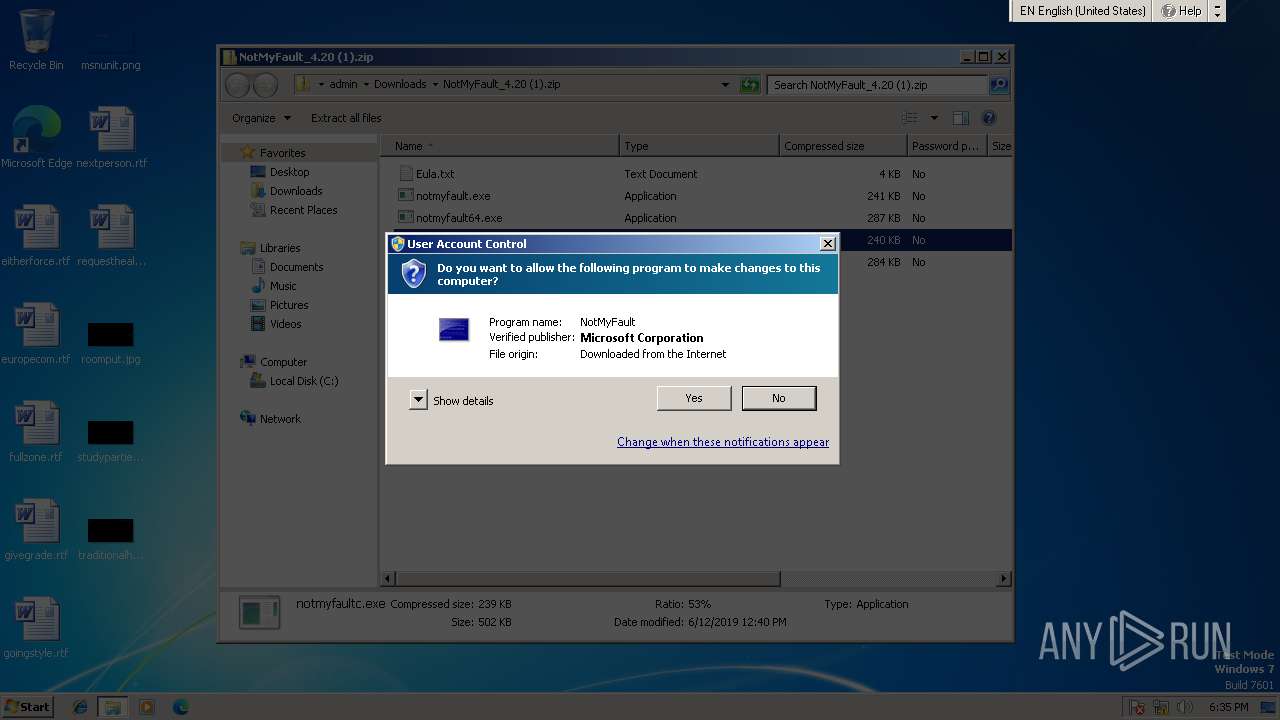The width and height of the screenshot is (1280, 720).
Task: Open Microsoft Edge desktop shortcut
Action: (37, 137)
